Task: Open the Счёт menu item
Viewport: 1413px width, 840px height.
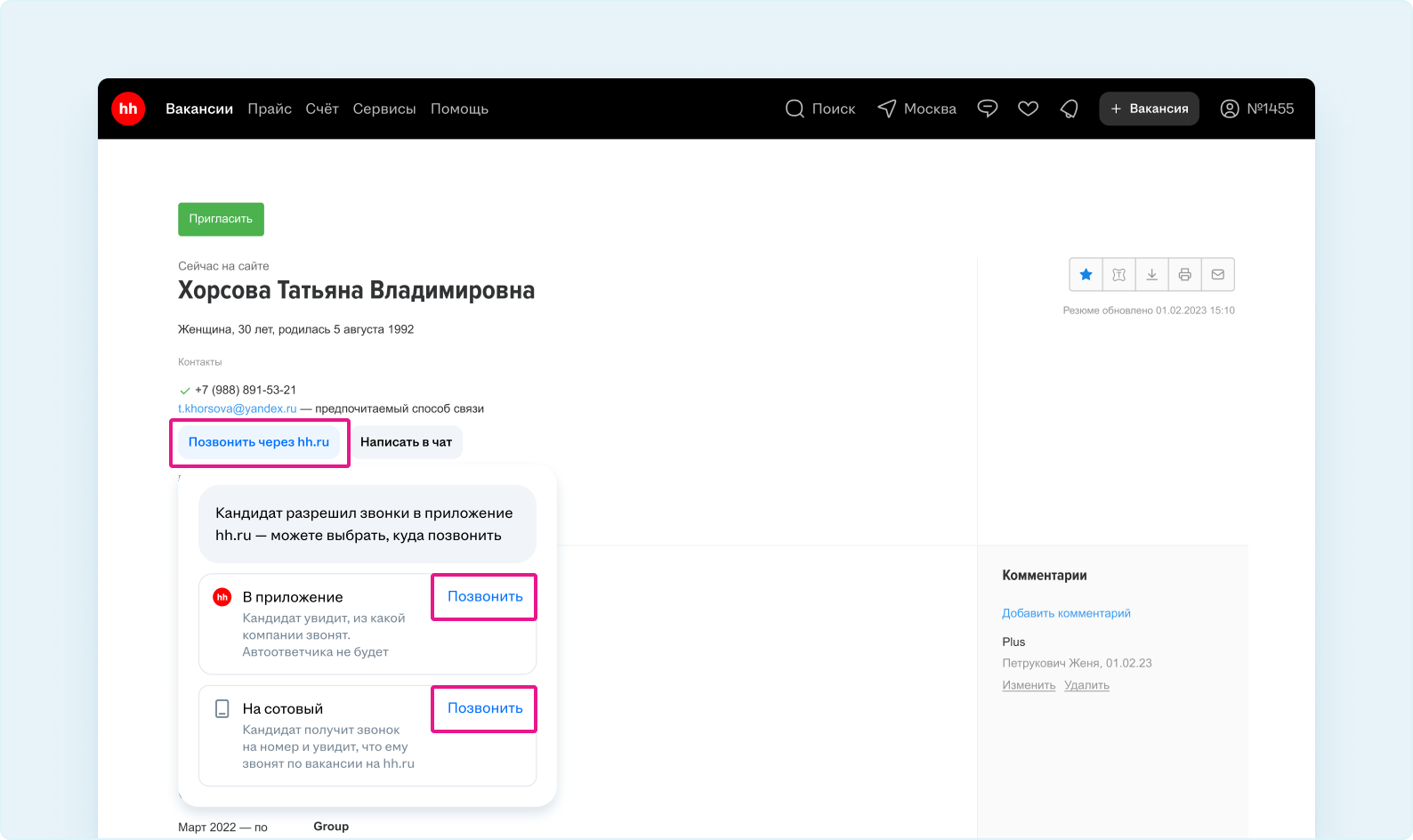Action: coord(322,109)
